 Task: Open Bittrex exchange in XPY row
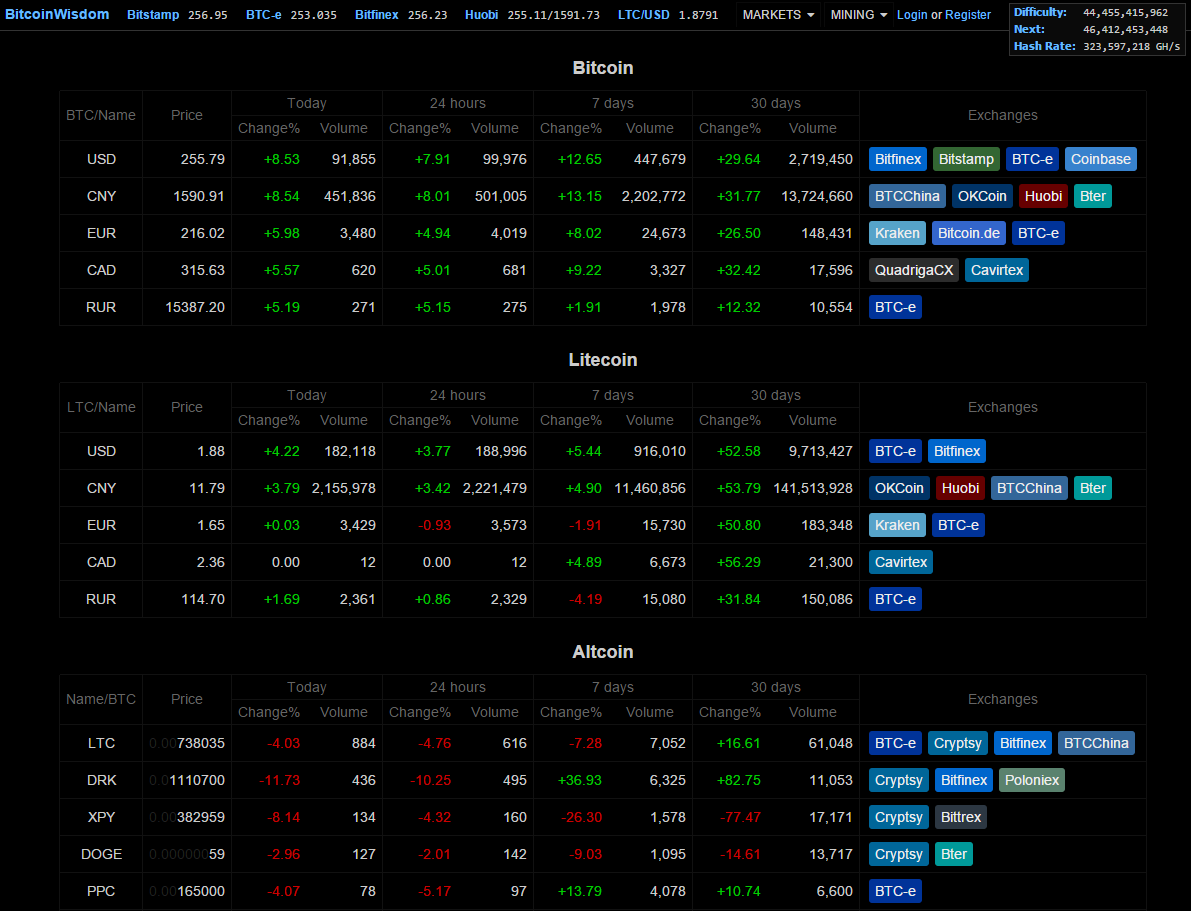pos(961,818)
